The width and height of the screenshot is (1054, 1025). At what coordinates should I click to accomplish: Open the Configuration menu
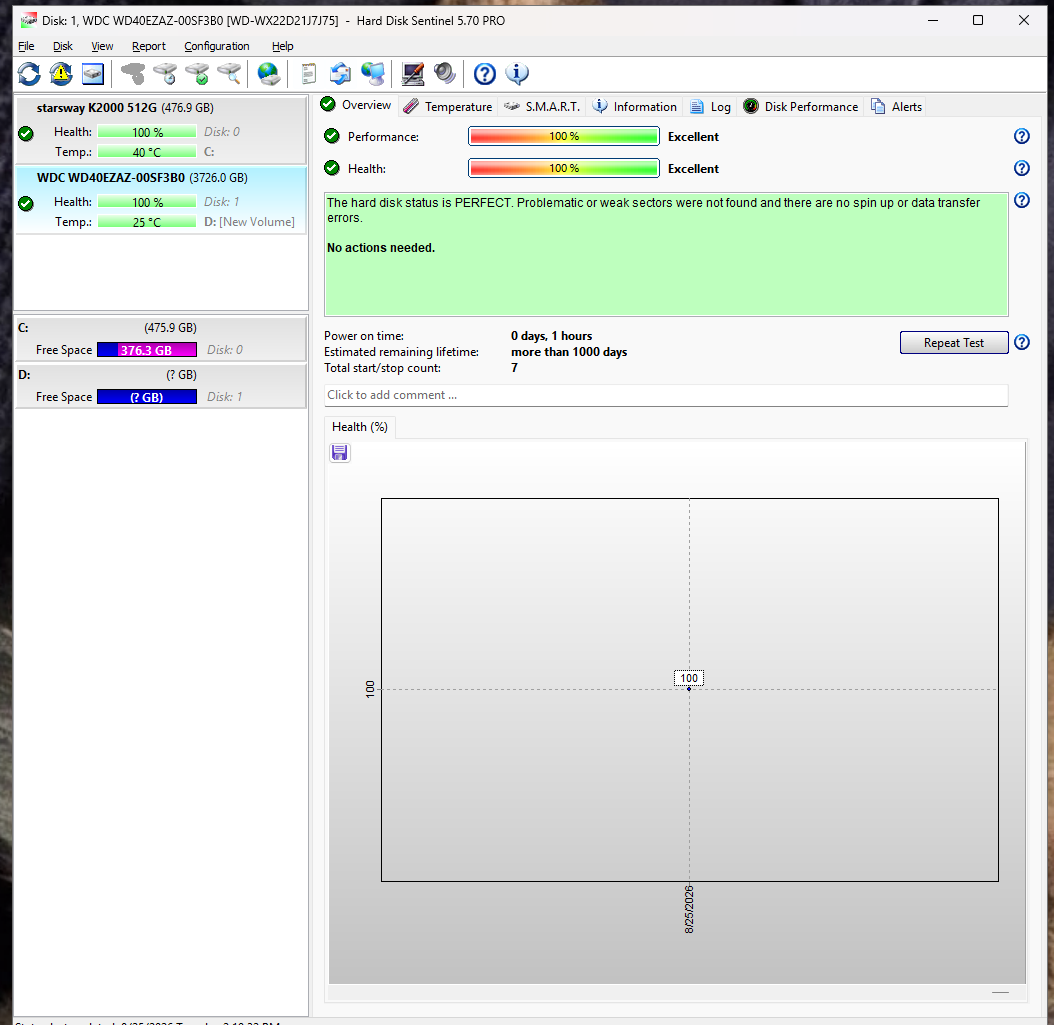click(x=216, y=46)
